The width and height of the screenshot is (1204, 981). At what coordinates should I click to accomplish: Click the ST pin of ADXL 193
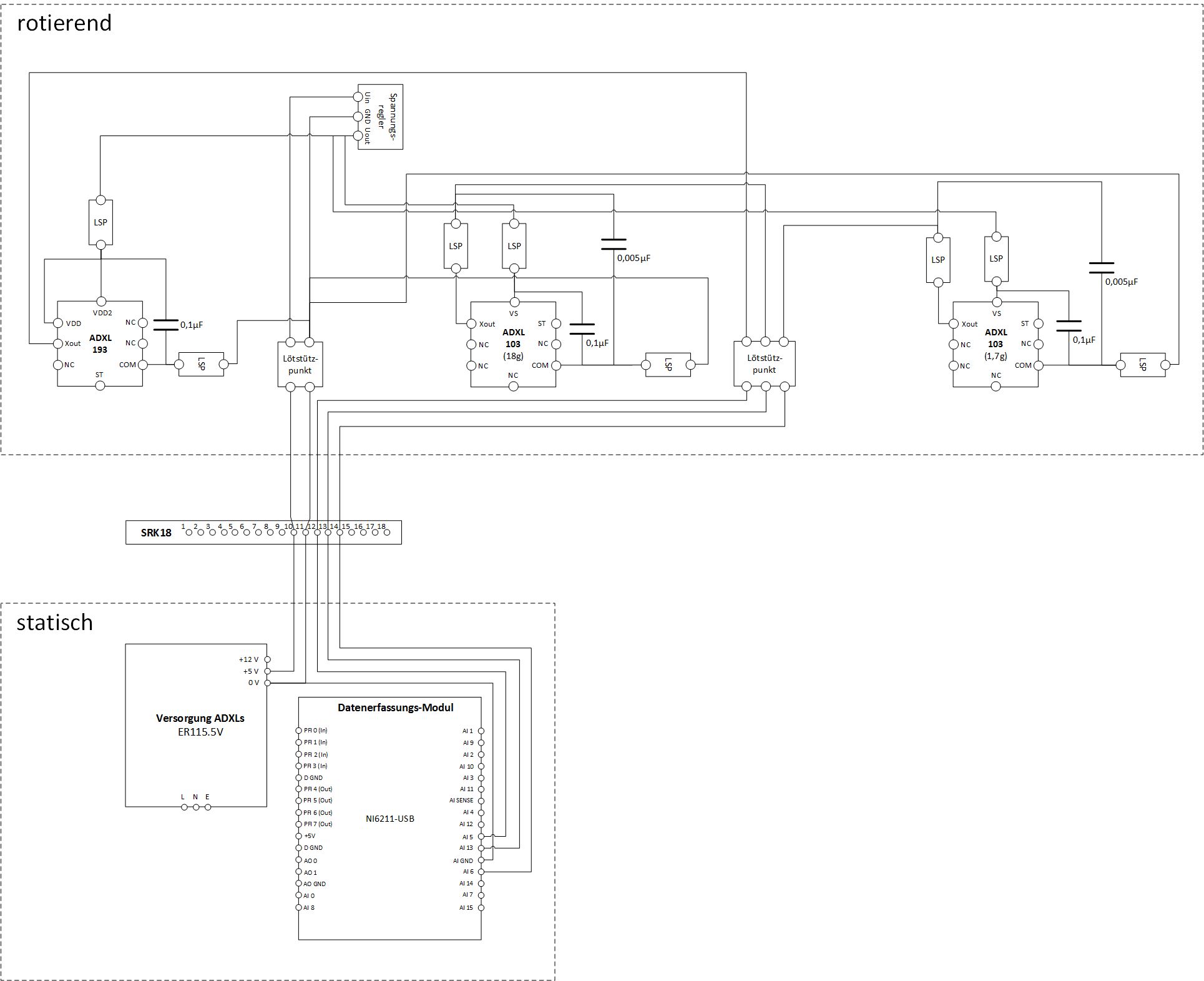100,386
